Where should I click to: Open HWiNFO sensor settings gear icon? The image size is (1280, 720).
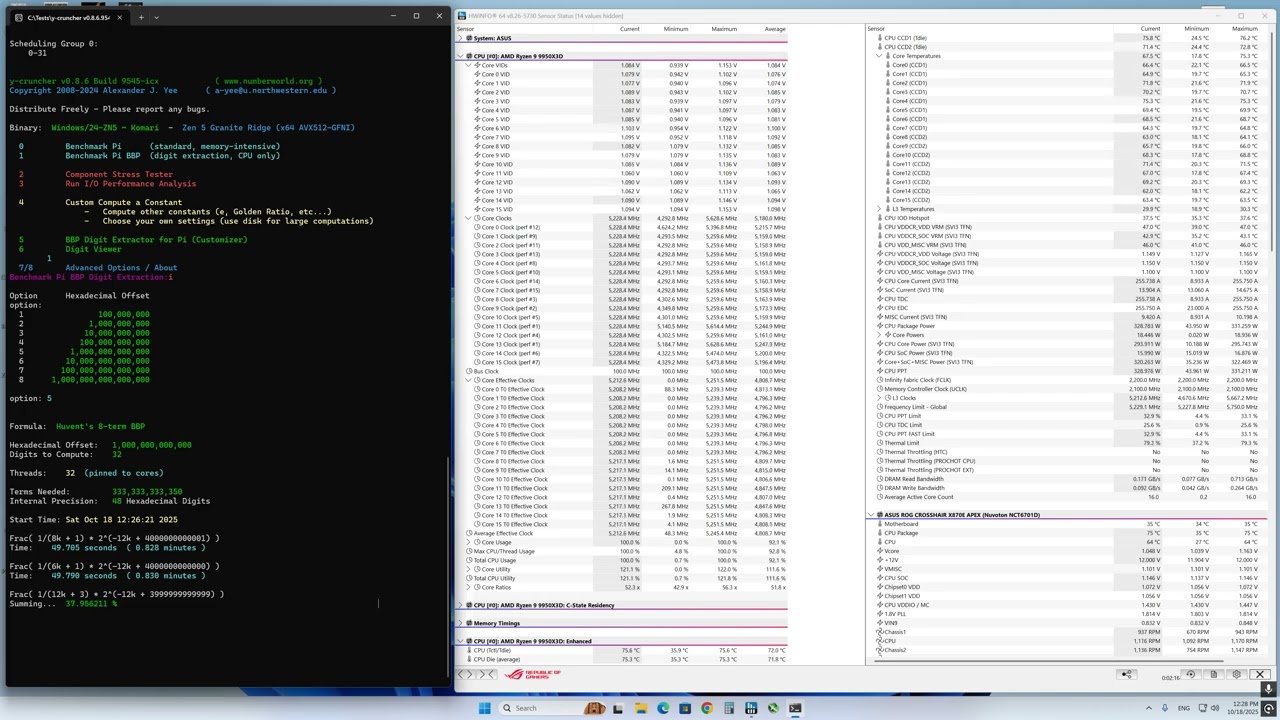click(x=1237, y=674)
